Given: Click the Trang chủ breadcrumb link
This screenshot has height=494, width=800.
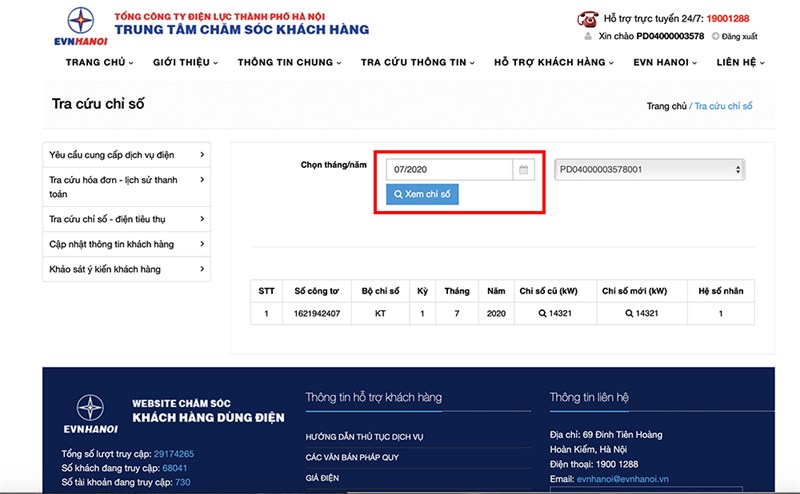Looking at the screenshot, I should [666, 106].
